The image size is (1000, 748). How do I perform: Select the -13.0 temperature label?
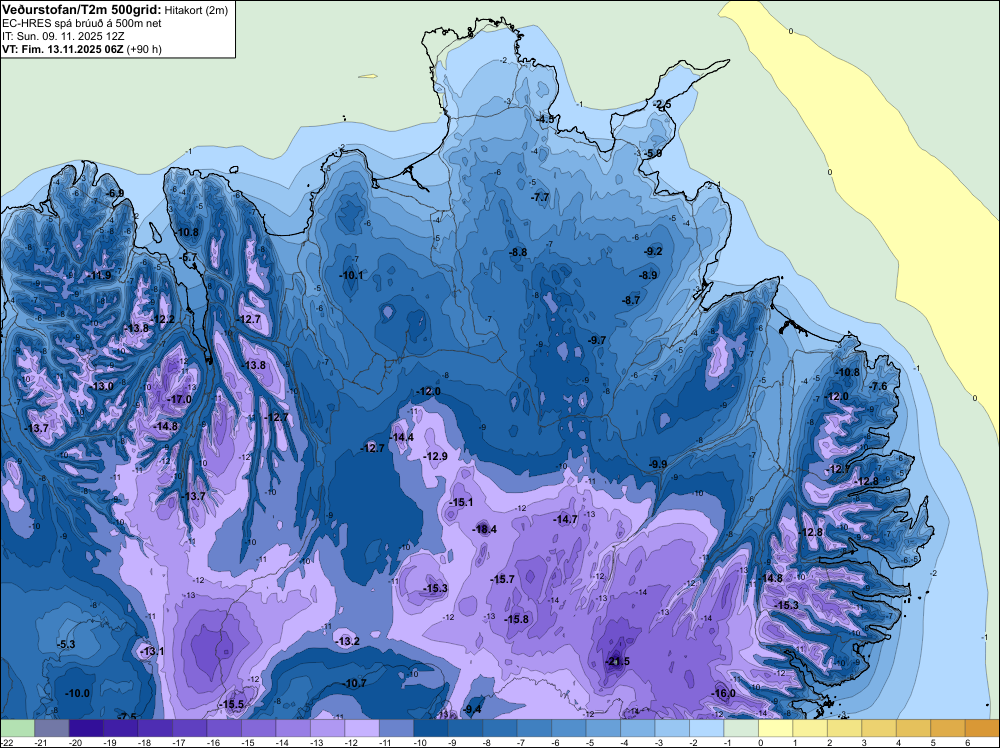(101, 386)
